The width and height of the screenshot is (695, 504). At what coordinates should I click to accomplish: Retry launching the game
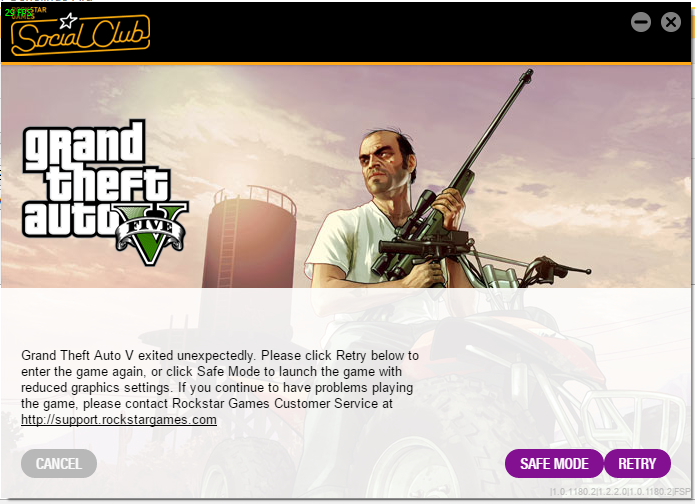click(x=637, y=464)
